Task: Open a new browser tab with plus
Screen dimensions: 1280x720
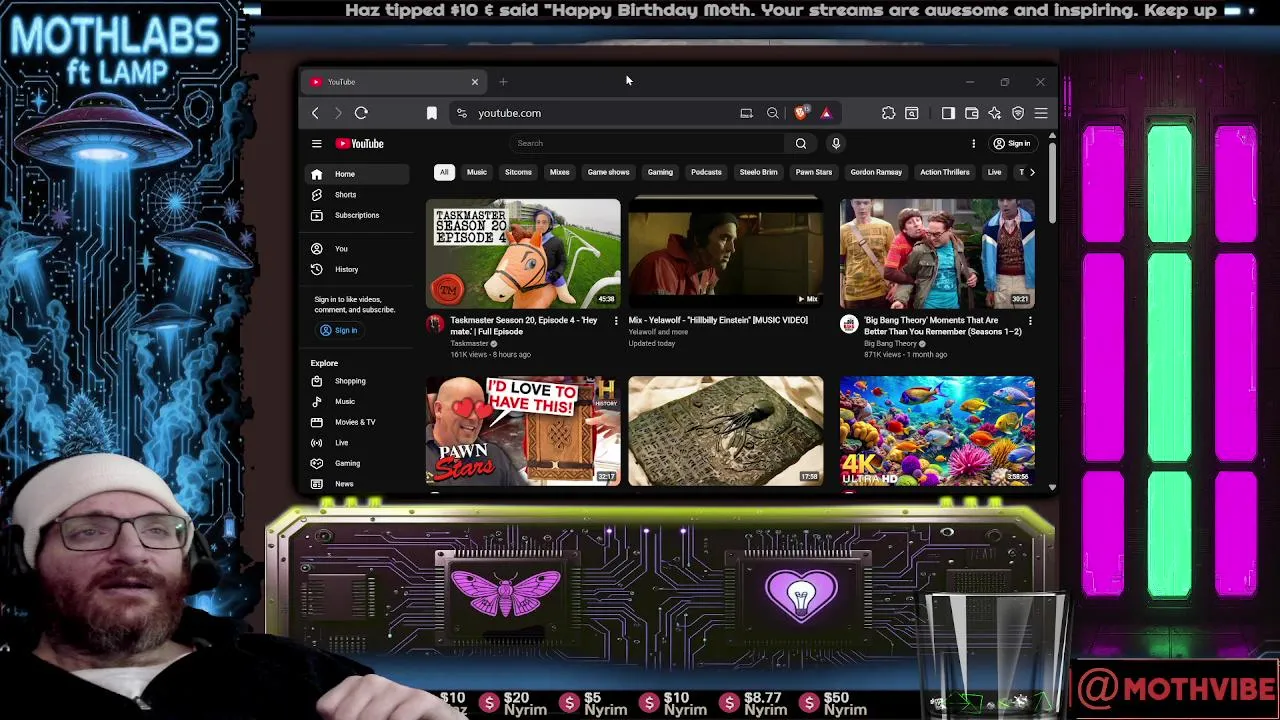Action: pos(503,82)
